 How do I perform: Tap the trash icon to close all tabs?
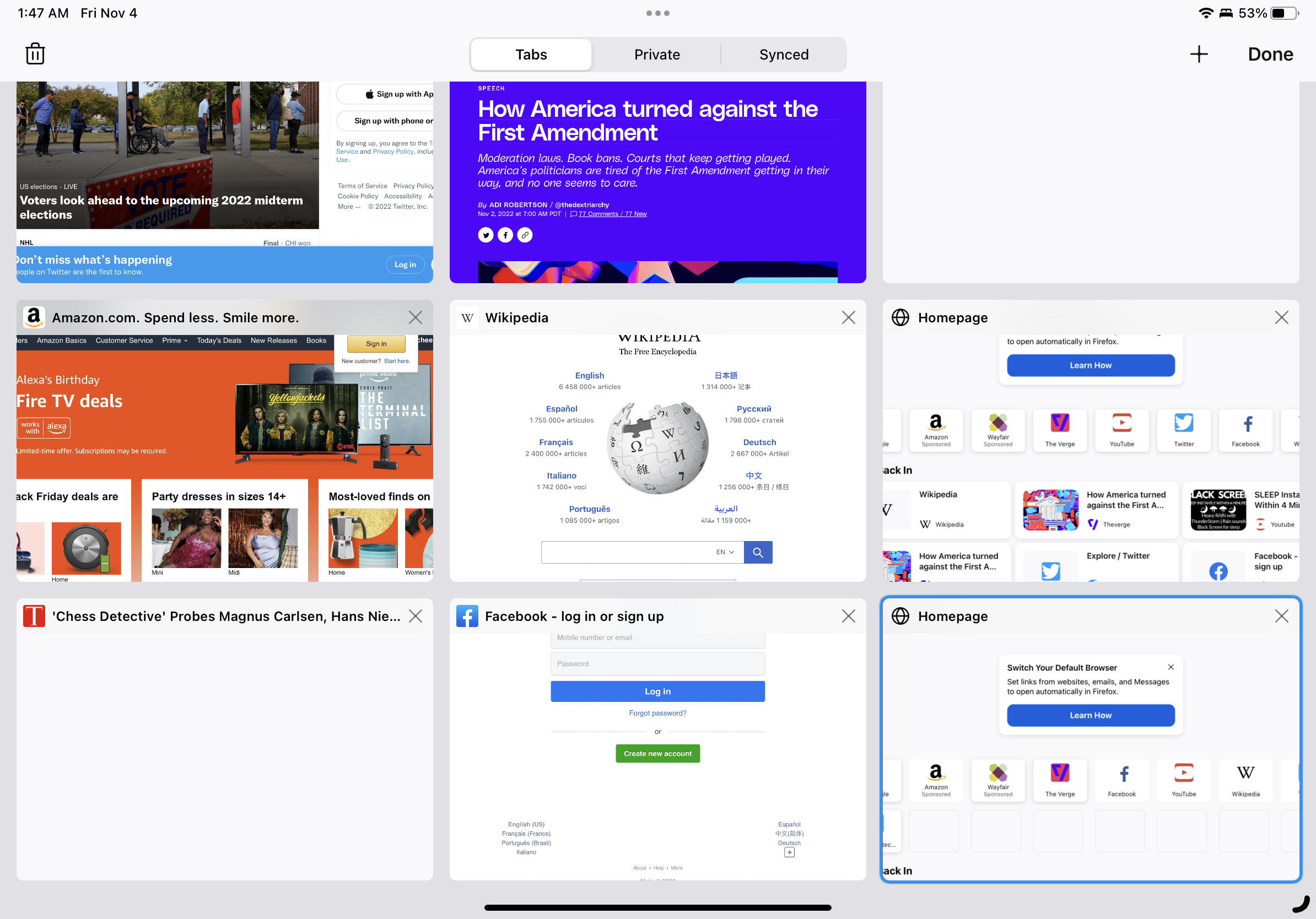pos(35,54)
